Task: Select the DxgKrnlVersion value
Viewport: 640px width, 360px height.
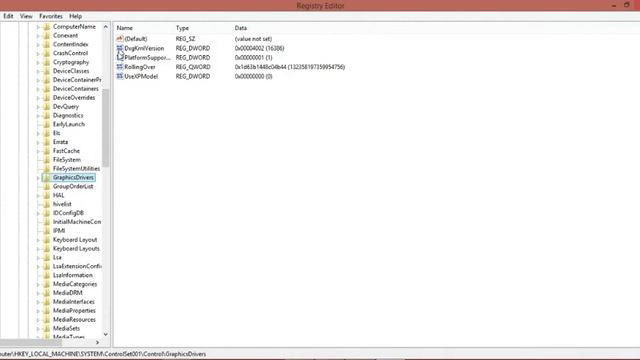Action: (144, 48)
